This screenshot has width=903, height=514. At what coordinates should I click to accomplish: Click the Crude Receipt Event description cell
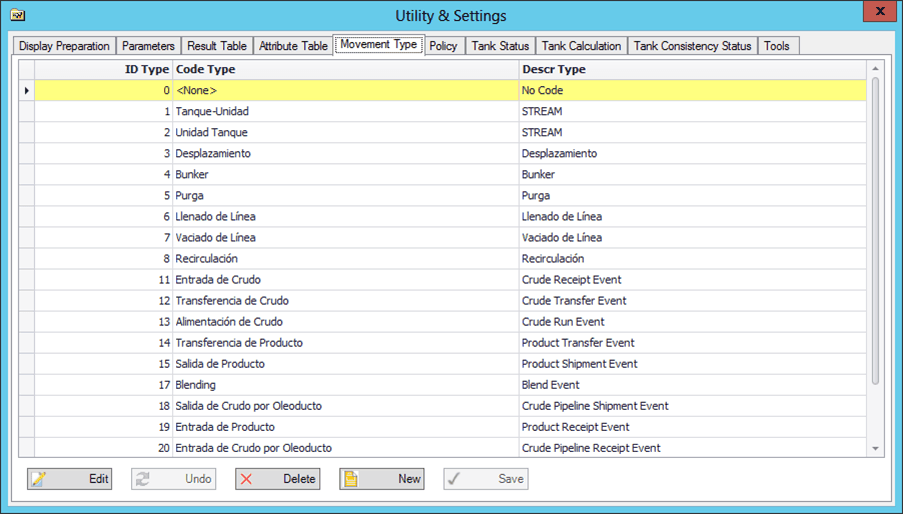click(692, 280)
